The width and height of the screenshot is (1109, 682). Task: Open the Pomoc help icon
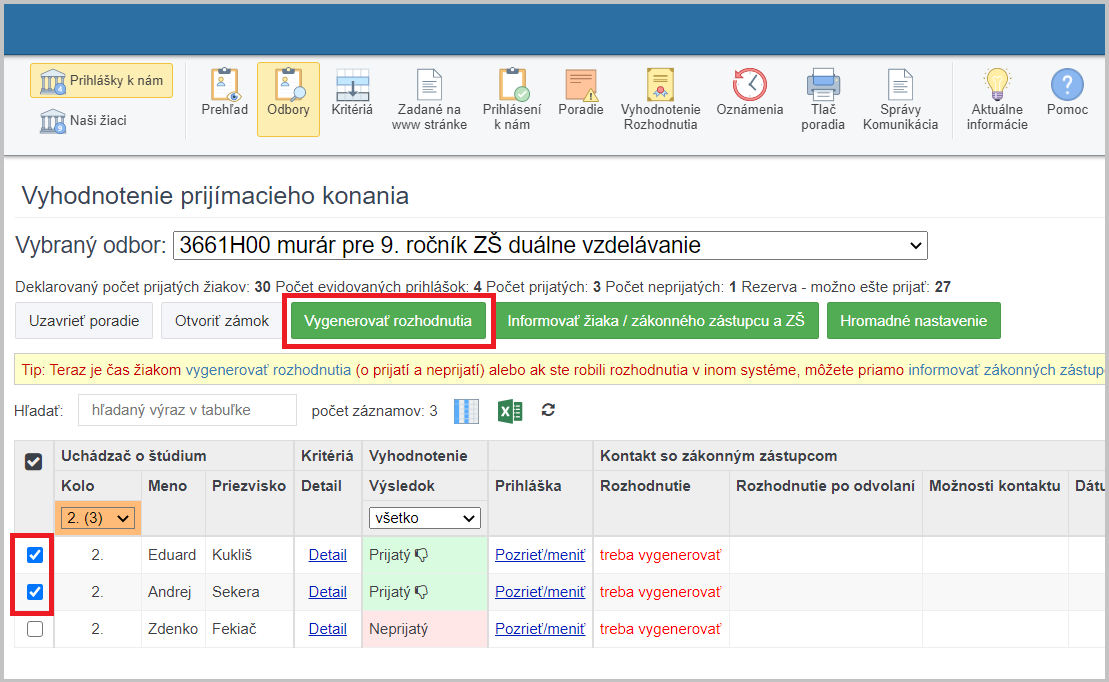pos(1067,93)
